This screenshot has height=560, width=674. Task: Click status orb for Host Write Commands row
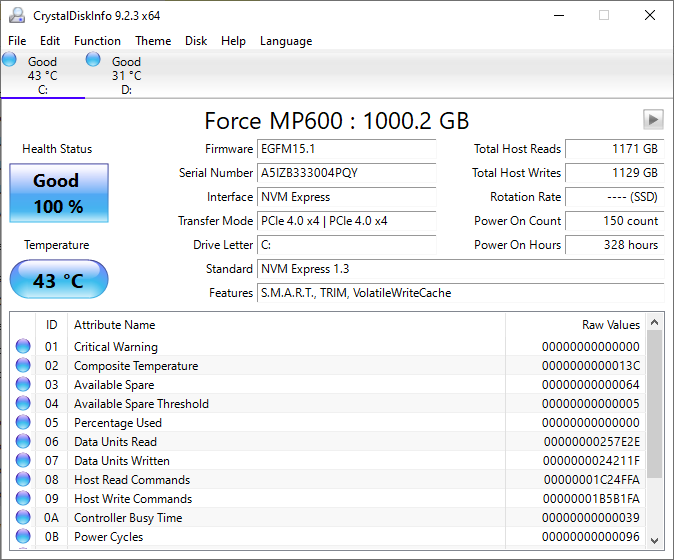(23, 498)
